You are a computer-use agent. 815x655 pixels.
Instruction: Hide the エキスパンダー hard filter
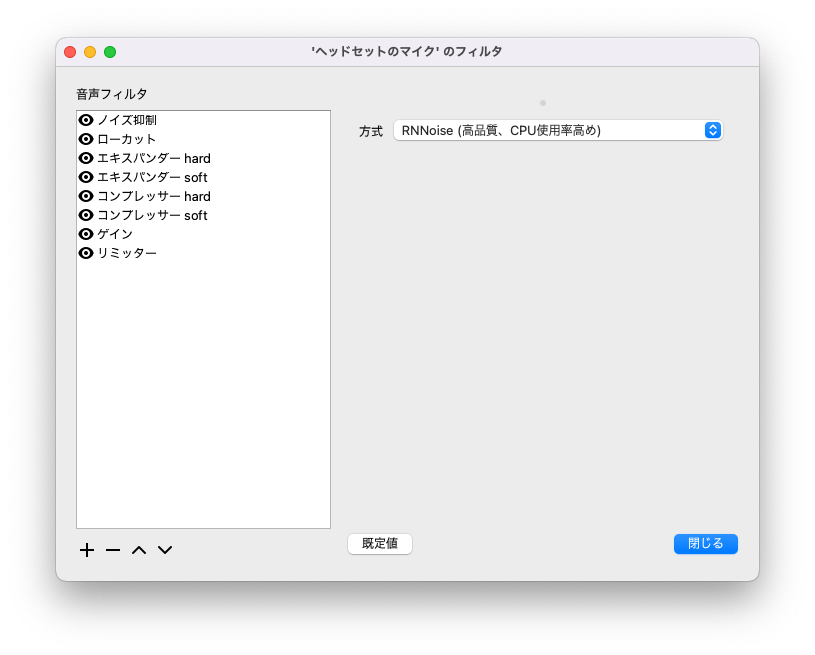tap(86, 158)
